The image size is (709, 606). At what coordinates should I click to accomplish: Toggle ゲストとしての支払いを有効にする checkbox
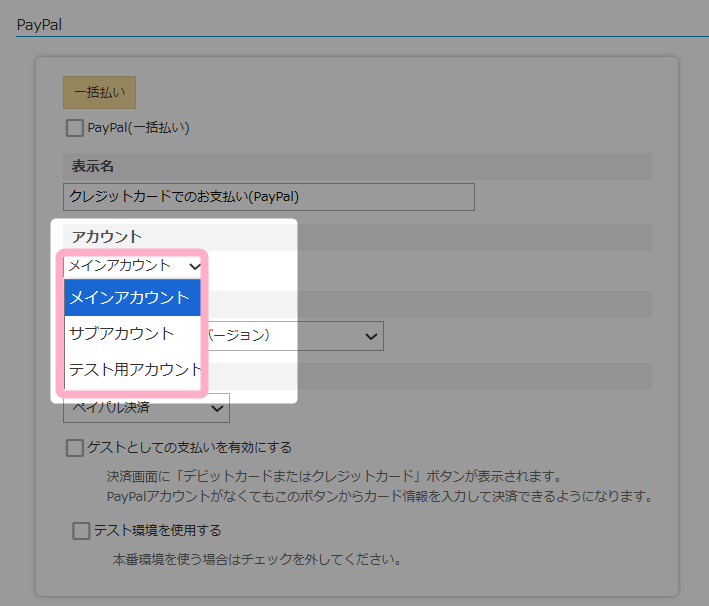pyautogui.click(x=75, y=448)
